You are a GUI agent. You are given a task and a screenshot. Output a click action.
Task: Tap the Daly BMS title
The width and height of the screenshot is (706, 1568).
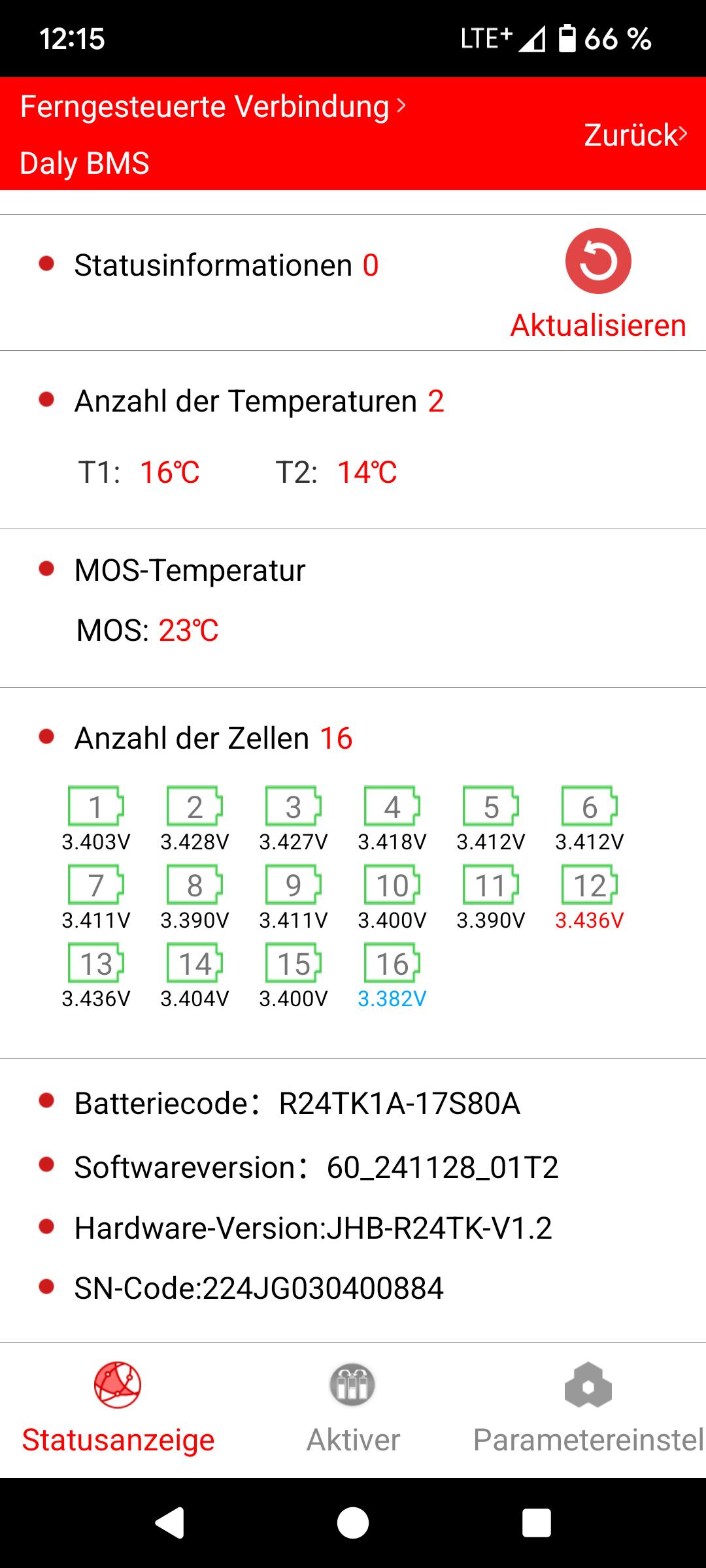point(85,163)
